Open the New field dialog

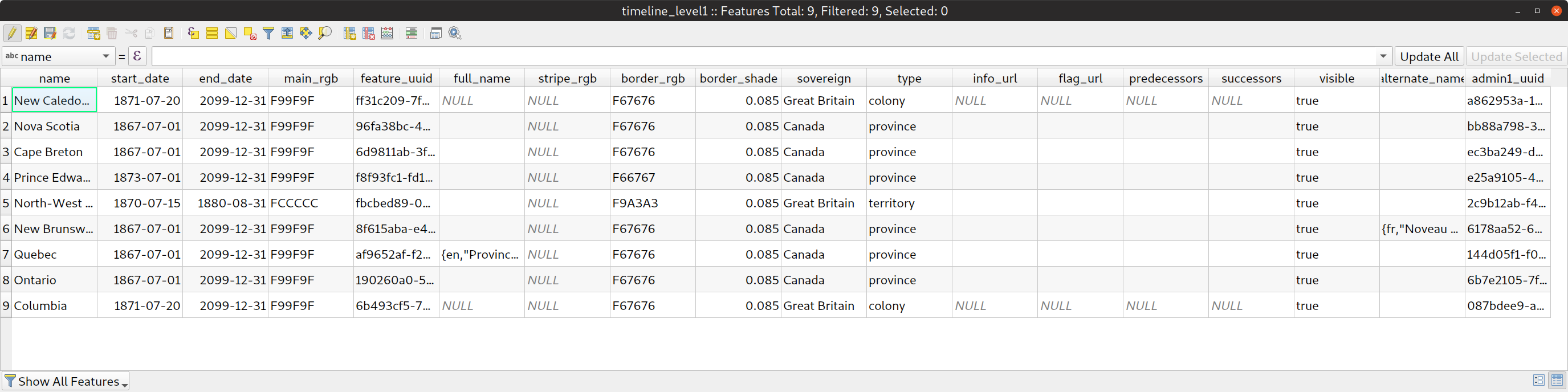(x=349, y=34)
